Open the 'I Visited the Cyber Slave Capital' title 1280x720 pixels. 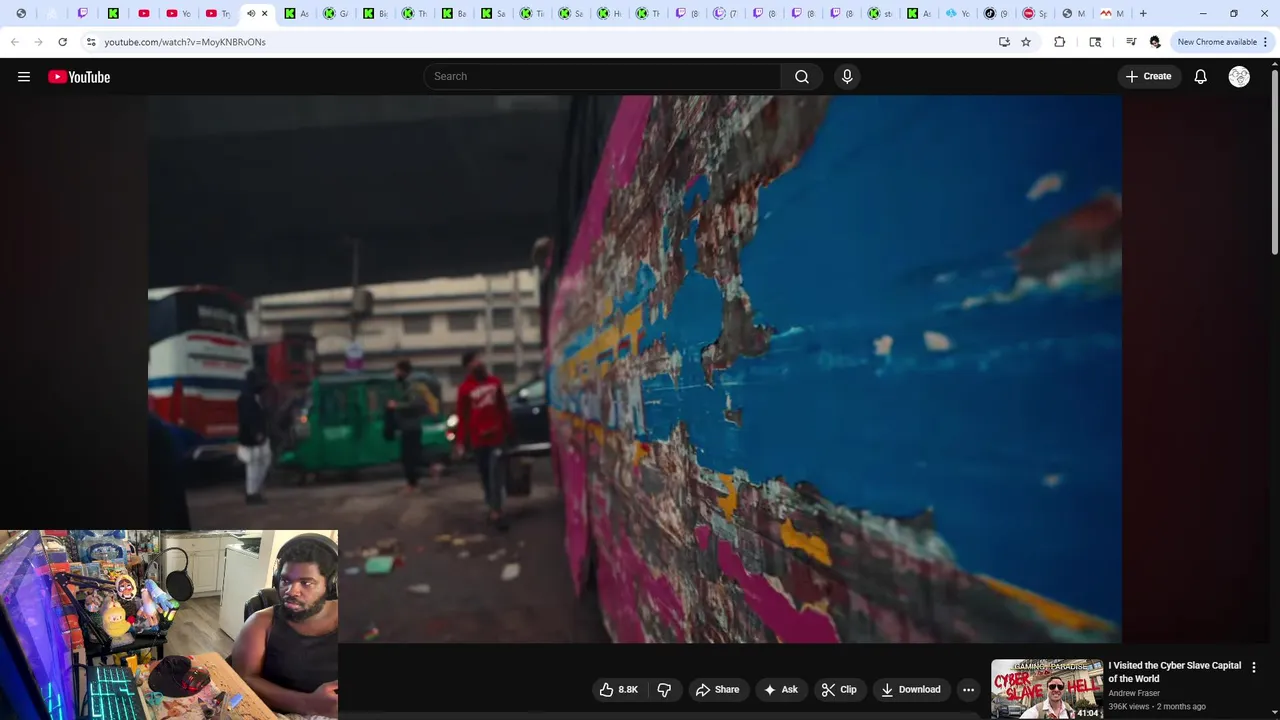1174,672
